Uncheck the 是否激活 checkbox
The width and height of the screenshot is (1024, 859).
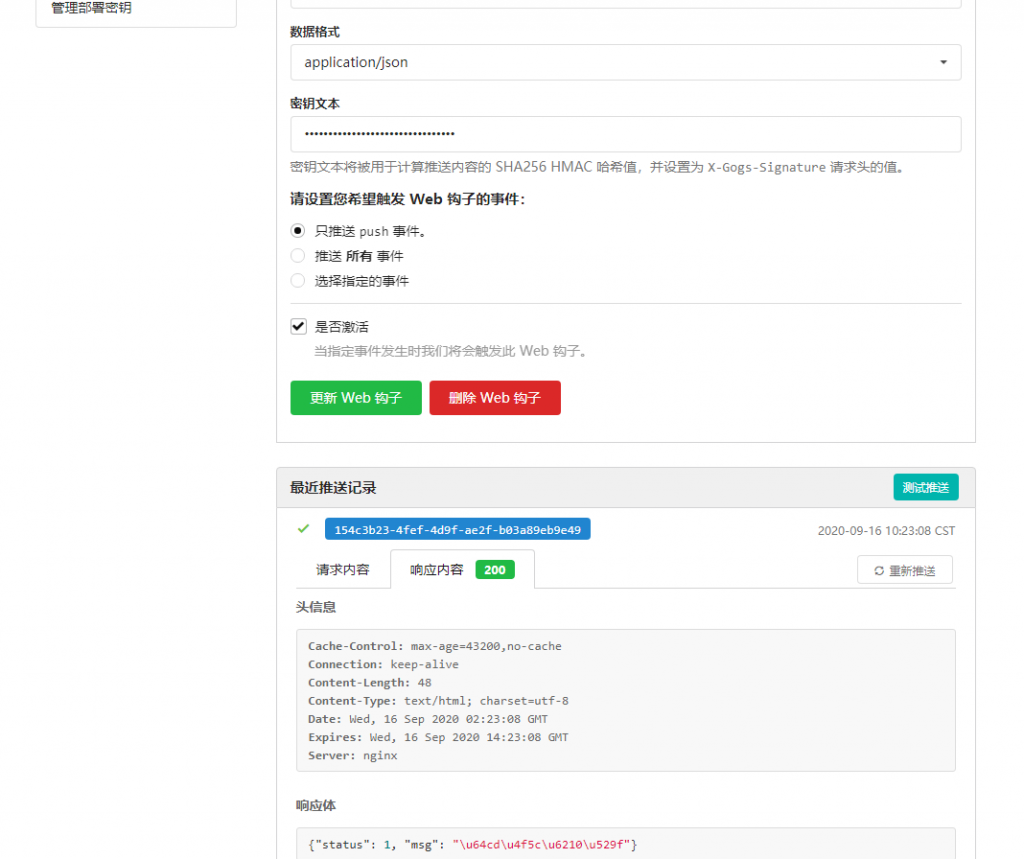(x=297, y=325)
